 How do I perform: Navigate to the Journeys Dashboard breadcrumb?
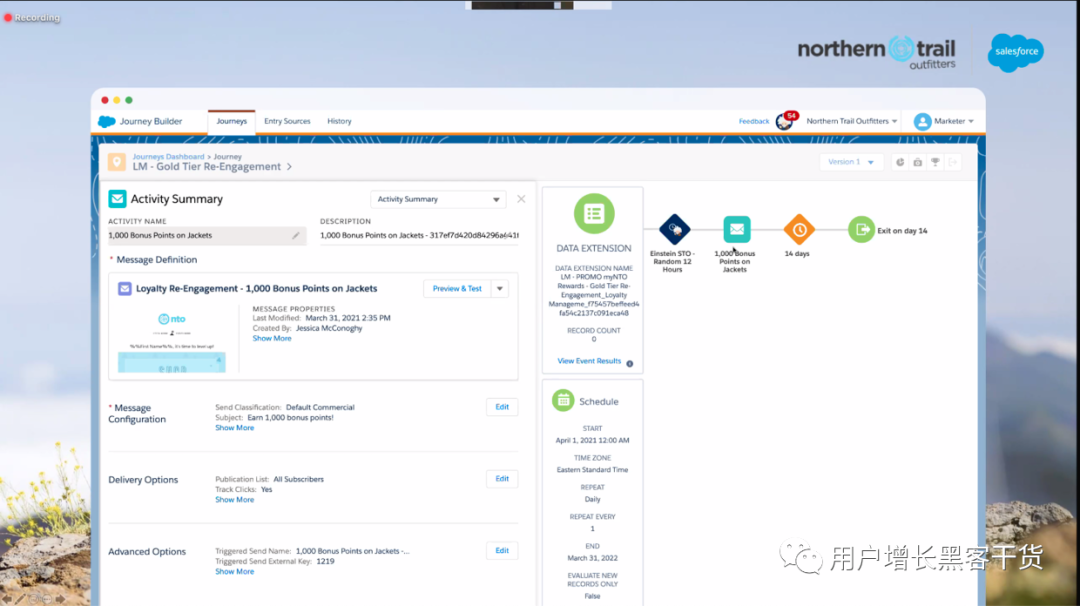click(168, 156)
